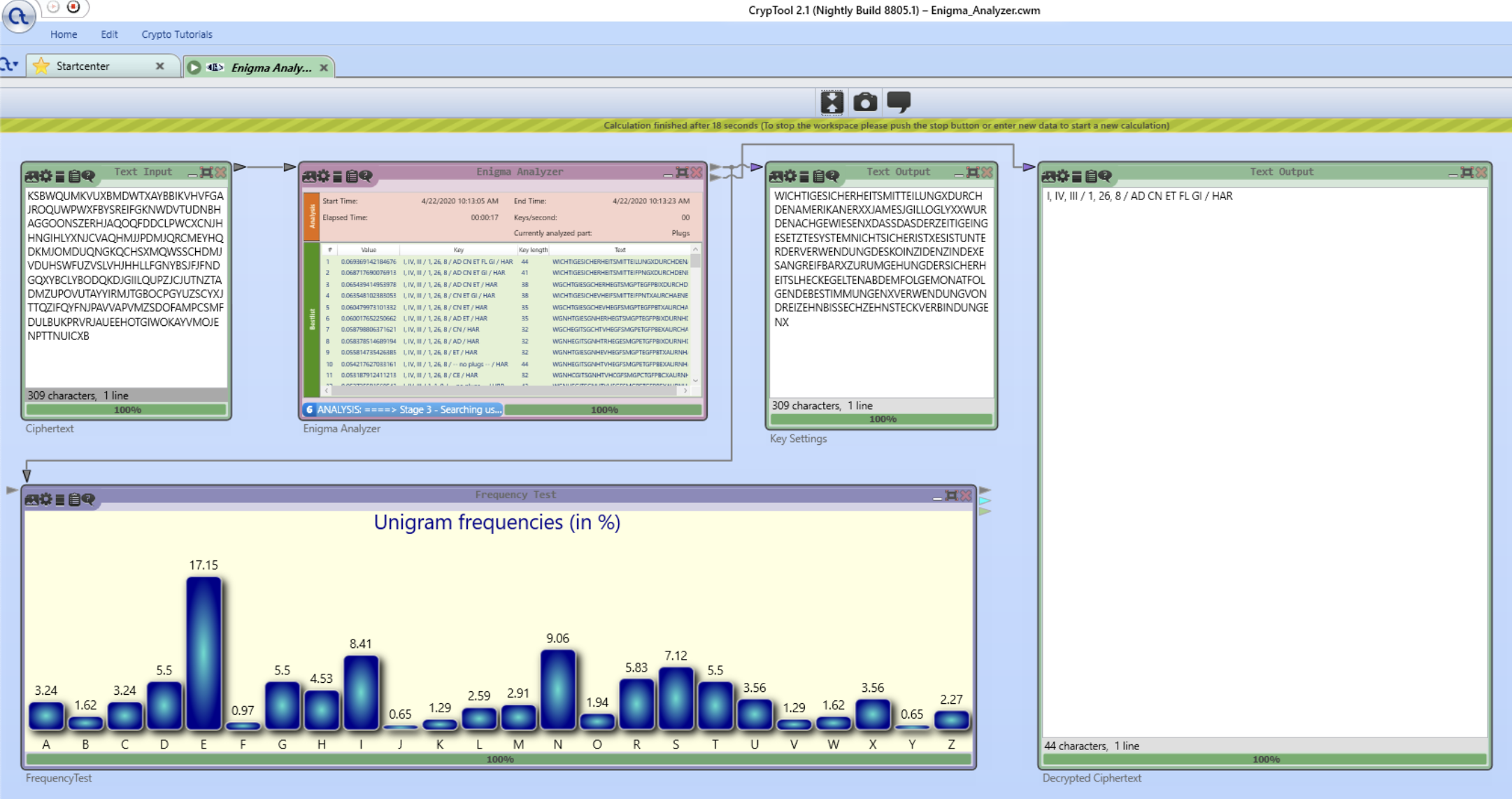
Task: Sort bestlist by Key length column header
Action: click(x=533, y=250)
